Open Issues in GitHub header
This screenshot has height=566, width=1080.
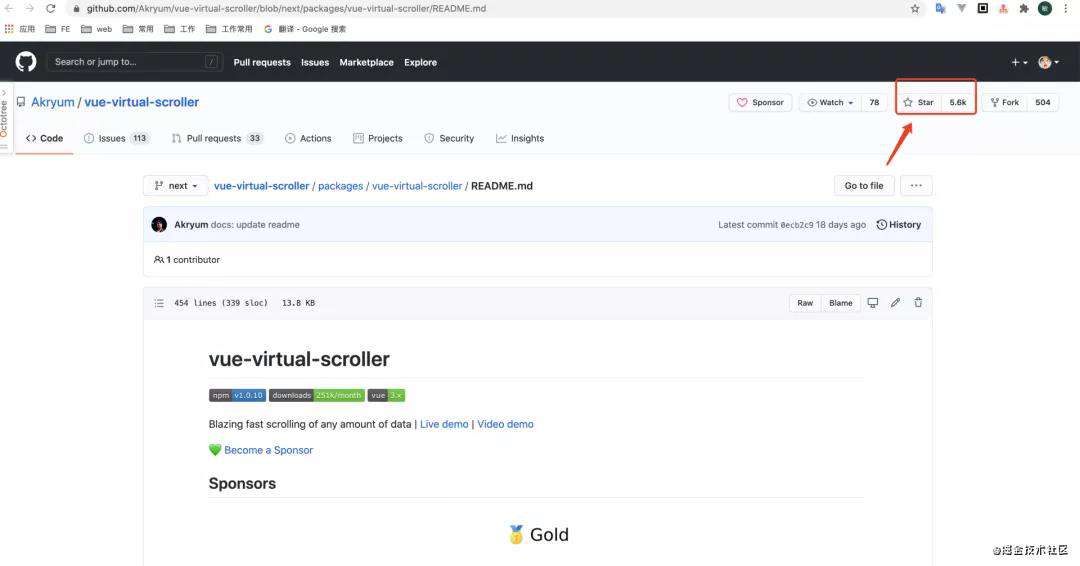pos(315,62)
